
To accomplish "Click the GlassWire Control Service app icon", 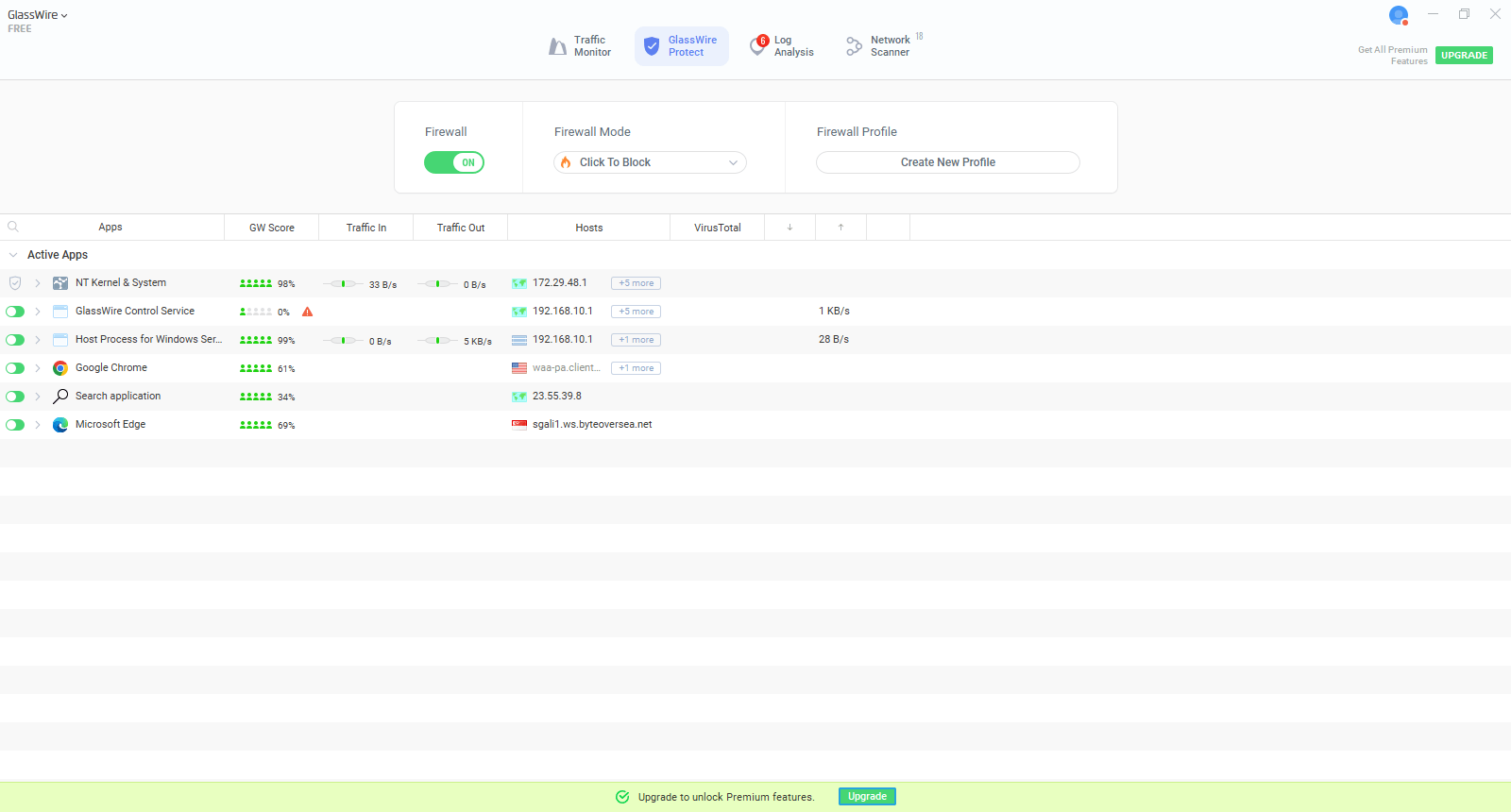I will pos(60,312).
